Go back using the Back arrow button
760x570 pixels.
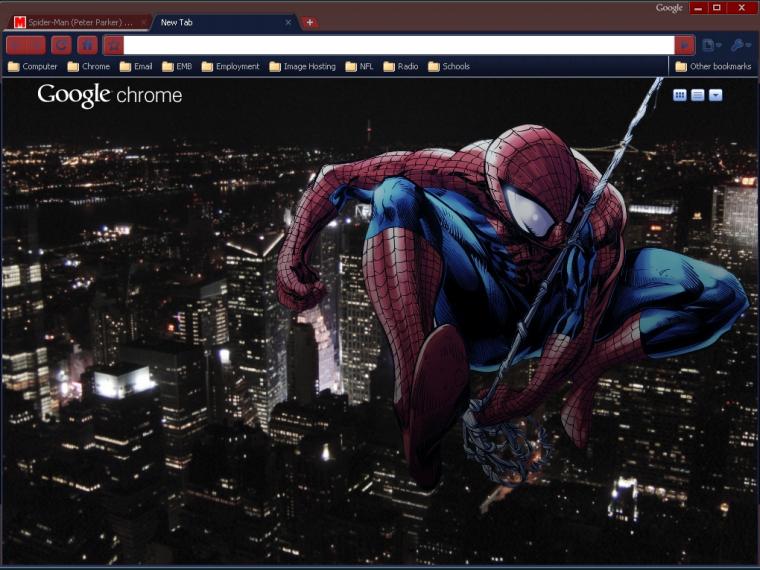(16, 46)
